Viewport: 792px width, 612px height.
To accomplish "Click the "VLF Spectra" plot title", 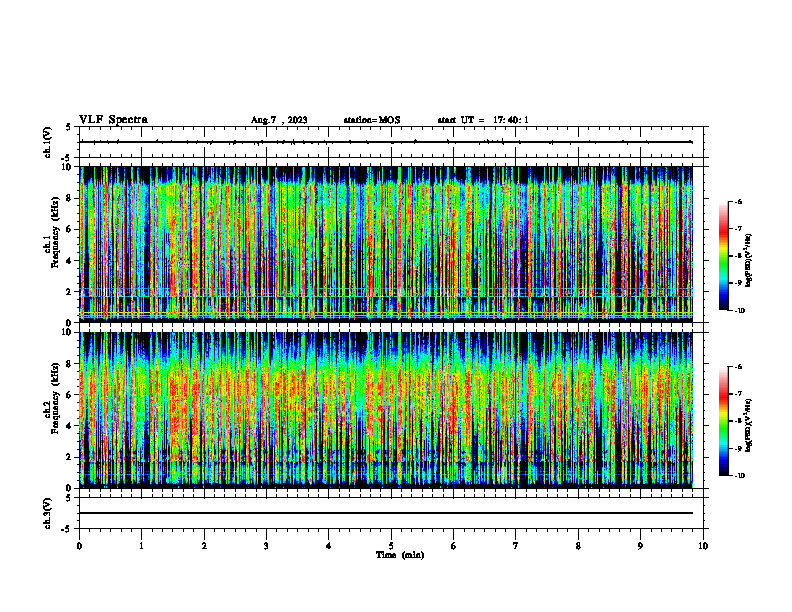I will (x=113, y=120).
